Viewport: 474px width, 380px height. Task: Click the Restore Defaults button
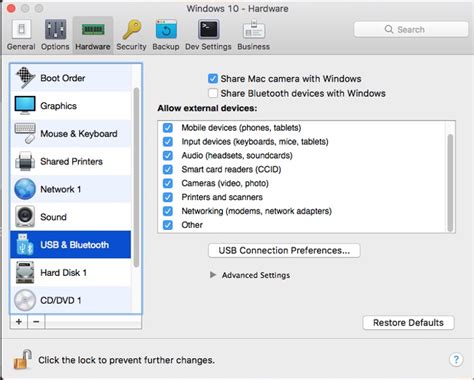pos(408,323)
